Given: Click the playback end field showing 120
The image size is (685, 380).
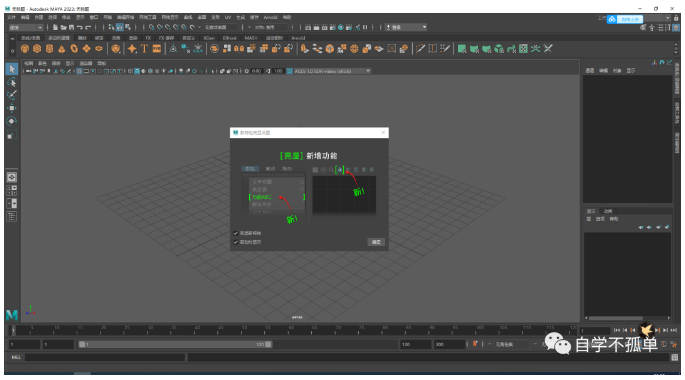Looking at the screenshot, I should [x=415, y=344].
